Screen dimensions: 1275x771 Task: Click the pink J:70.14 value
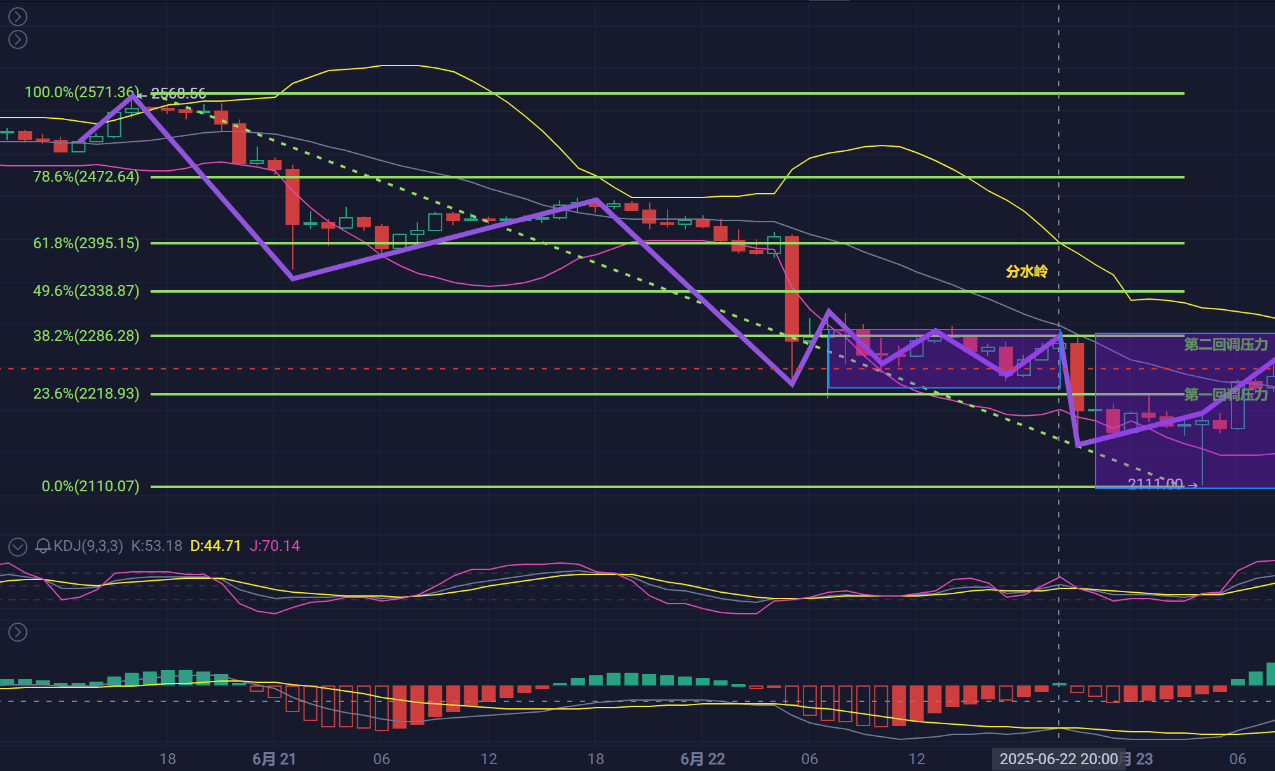tap(275, 546)
